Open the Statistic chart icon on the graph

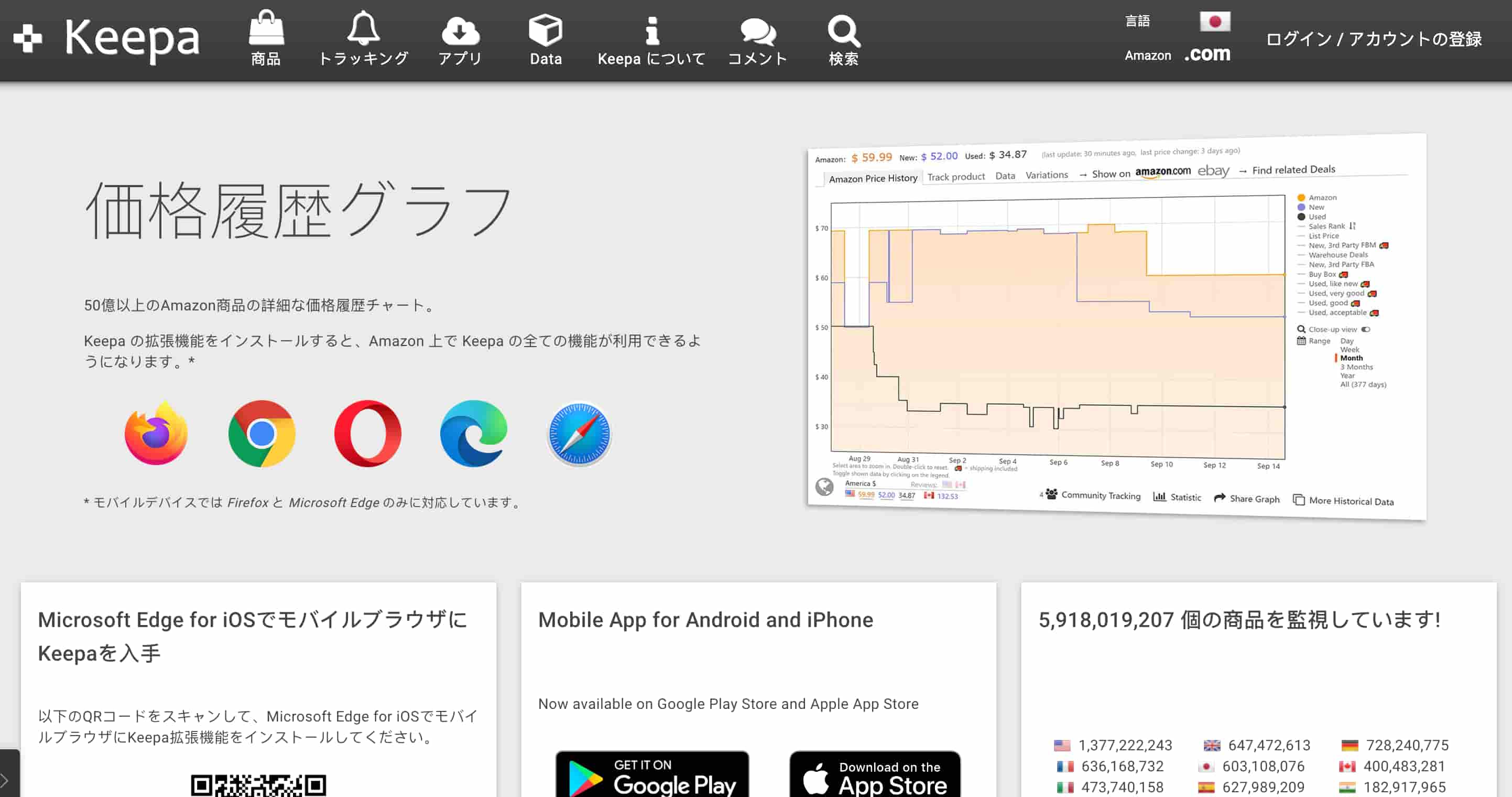point(1161,497)
